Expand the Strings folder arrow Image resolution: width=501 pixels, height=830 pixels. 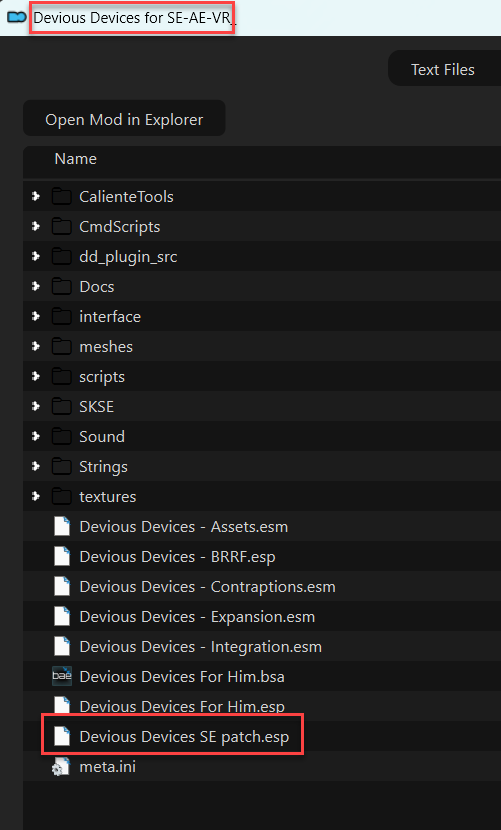click(x=35, y=467)
